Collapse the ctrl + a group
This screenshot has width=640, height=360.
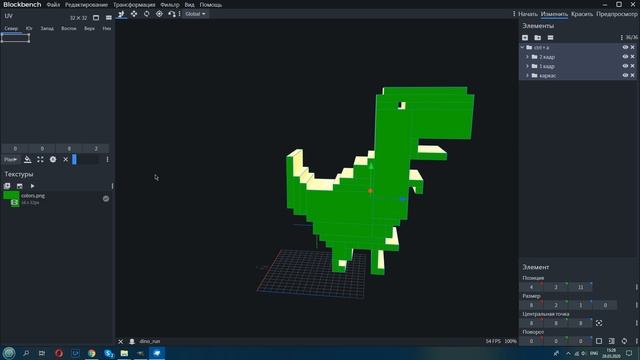pyautogui.click(x=522, y=47)
